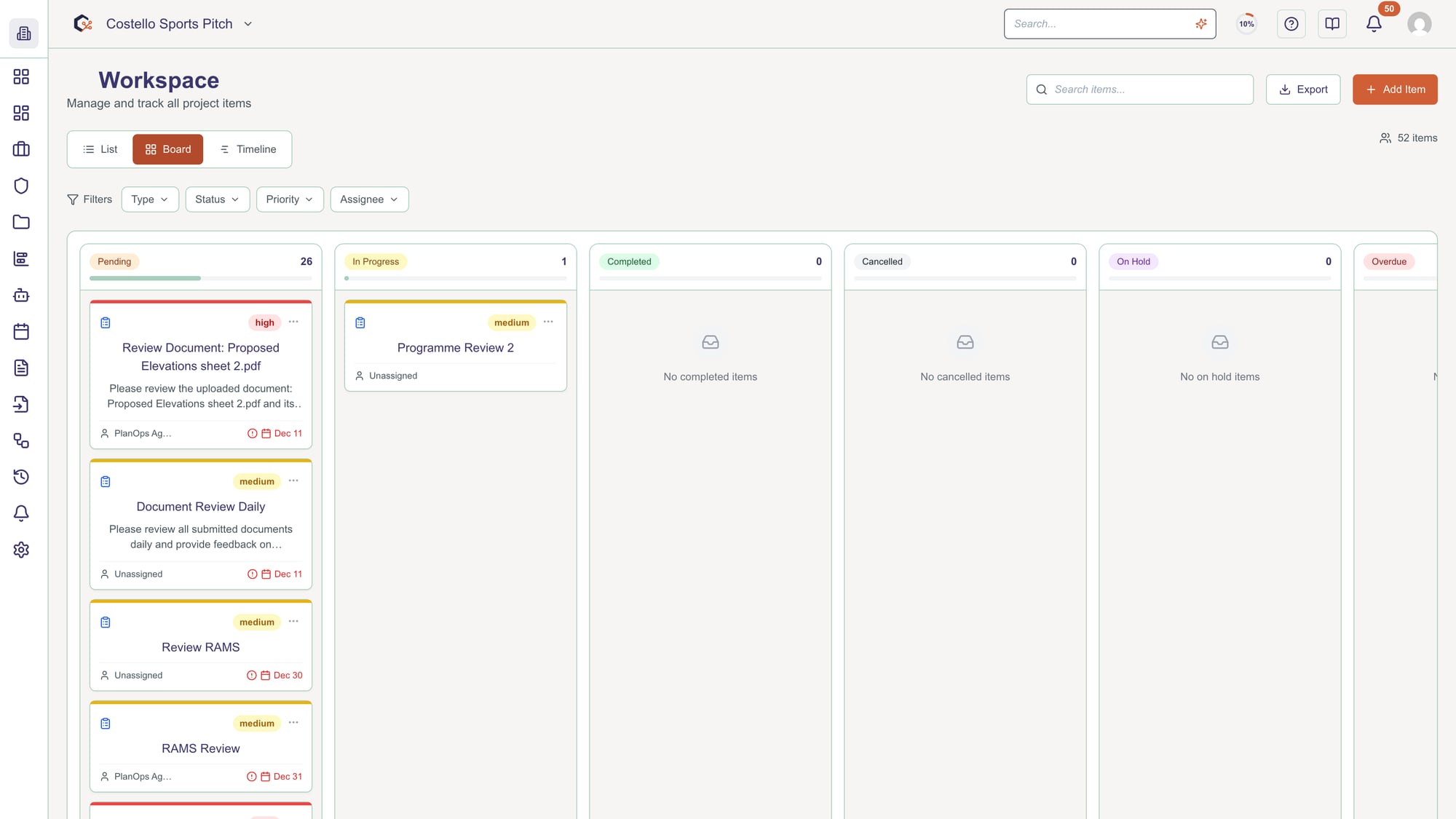Expand the Costello Sports Pitch project selector

[x=248, y=24]
